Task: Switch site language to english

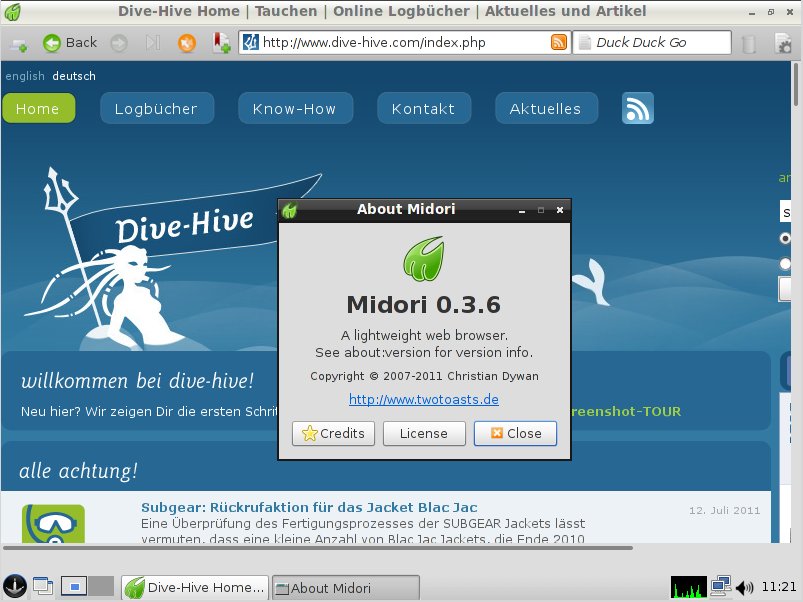Action: [25, 76]
